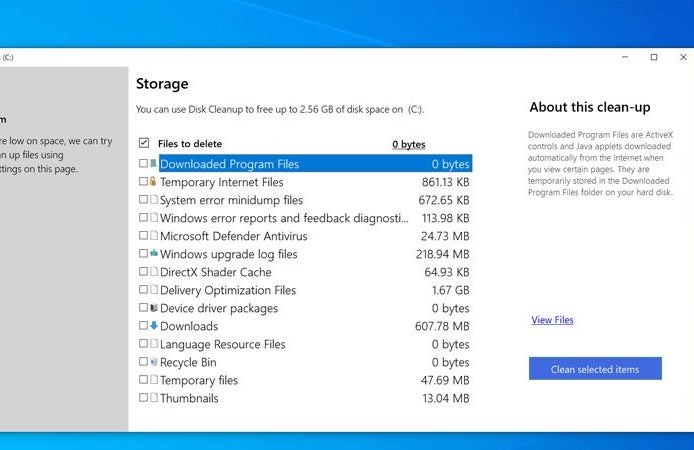Enable the Language Resource Files checkbox
This screenshot has height=450, width=694.
(143, 343)
